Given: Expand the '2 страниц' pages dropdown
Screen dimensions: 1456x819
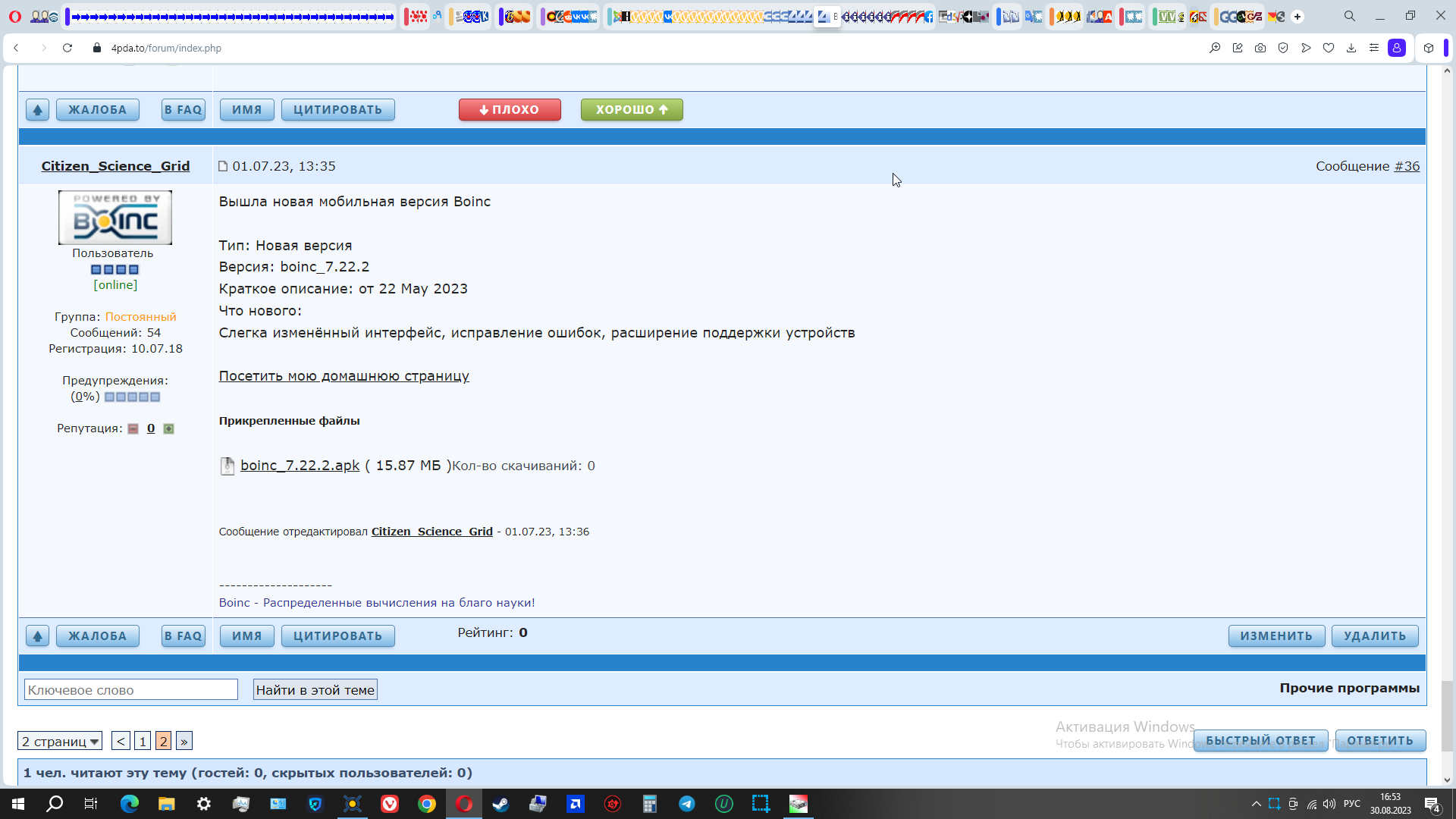Looking at the screenshot, I should 60,741.
